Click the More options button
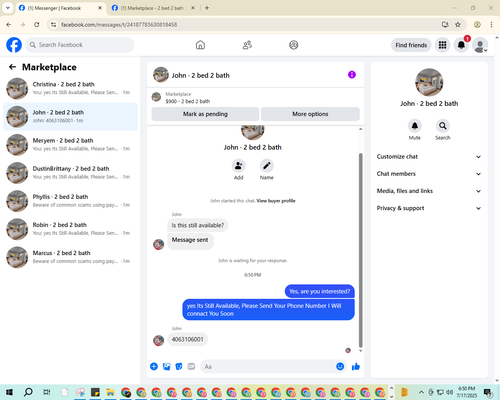500x400 pixels. tap(310, 114)
